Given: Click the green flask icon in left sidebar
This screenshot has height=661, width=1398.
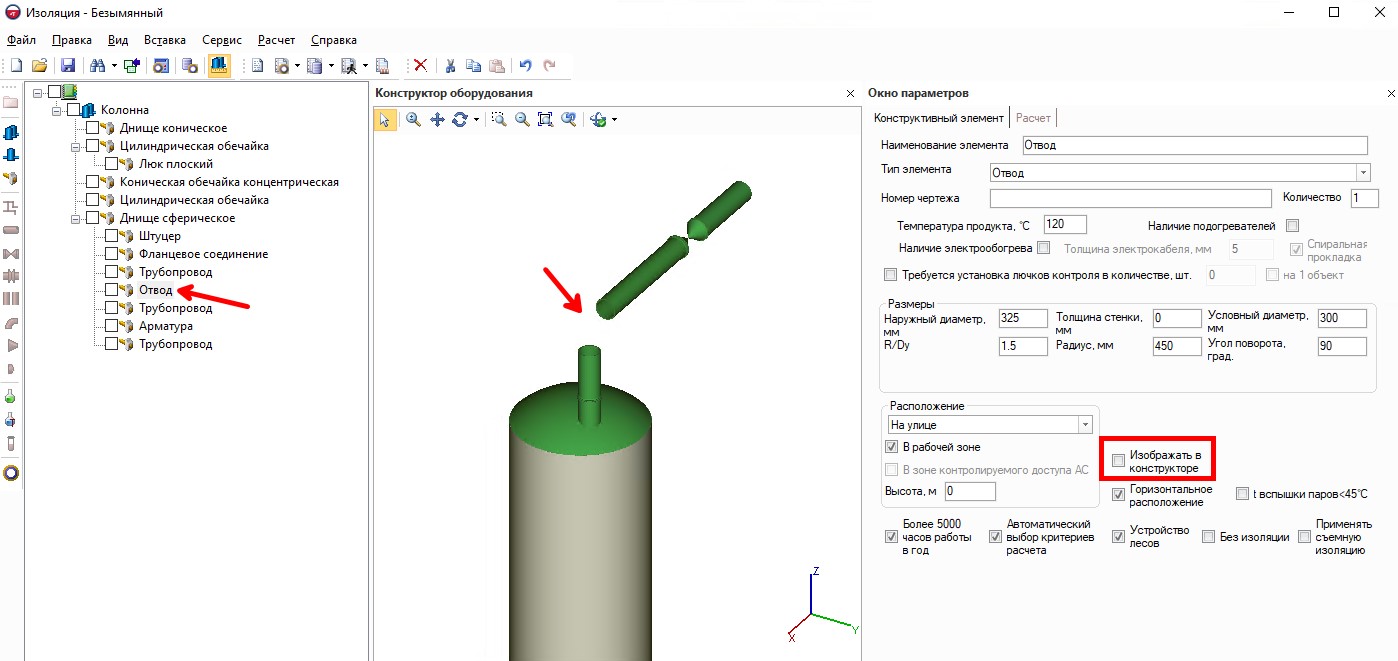Looking at the screenshot, I should (x=11, y=397).
